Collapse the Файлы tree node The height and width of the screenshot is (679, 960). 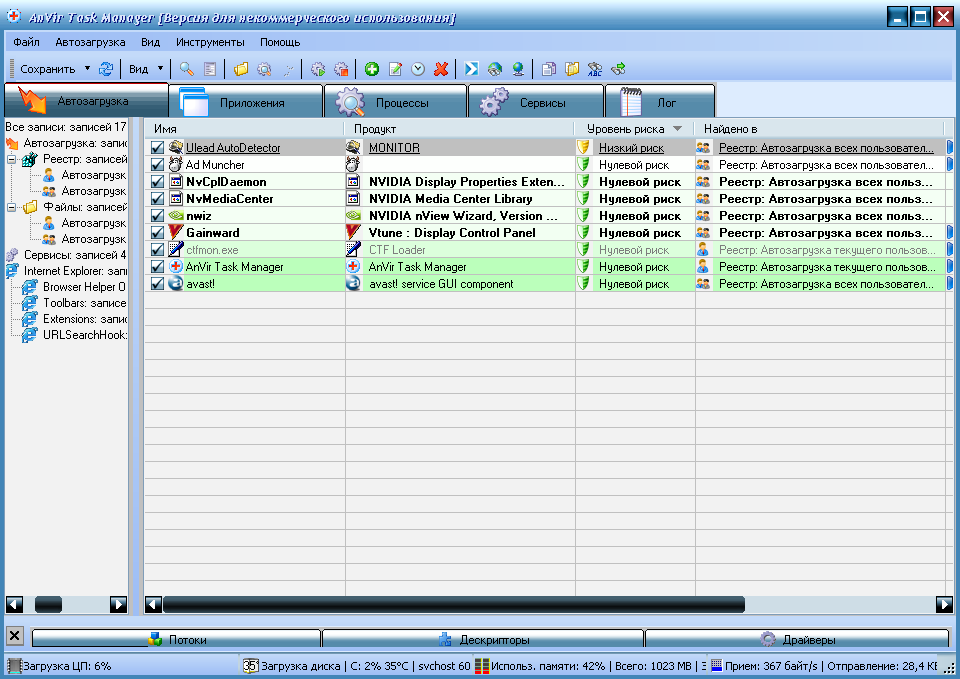tap(12, 207)
